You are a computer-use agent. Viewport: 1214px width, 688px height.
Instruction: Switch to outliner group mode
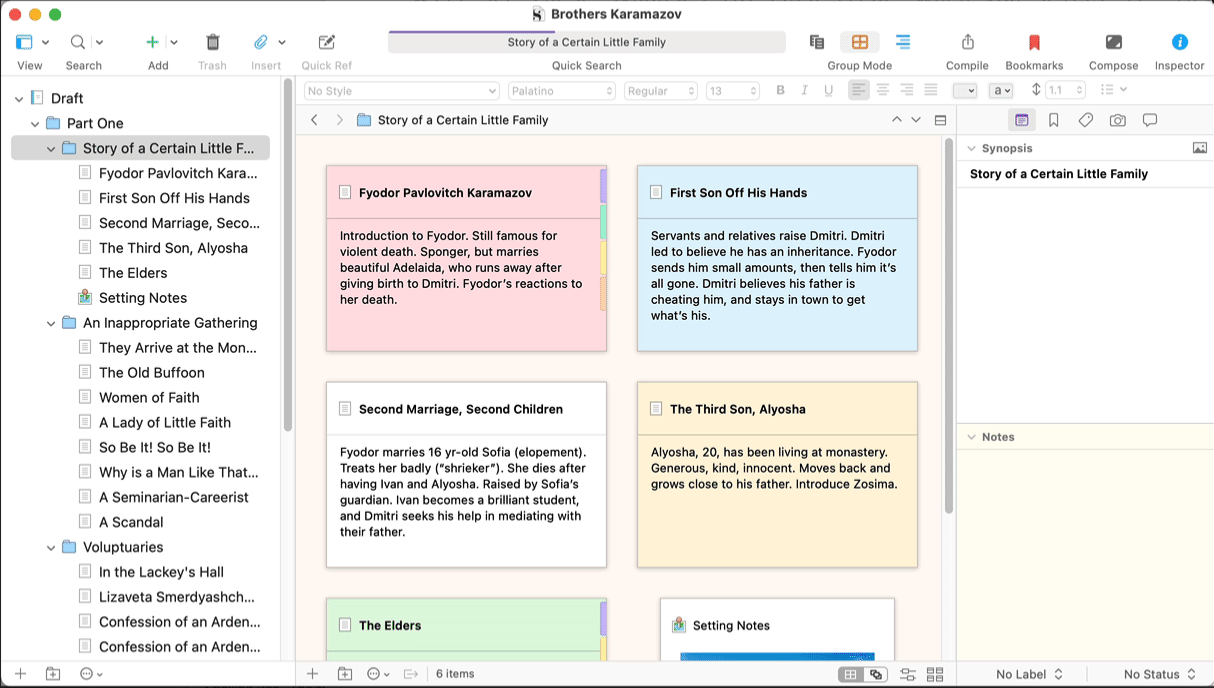coord(902,42)
